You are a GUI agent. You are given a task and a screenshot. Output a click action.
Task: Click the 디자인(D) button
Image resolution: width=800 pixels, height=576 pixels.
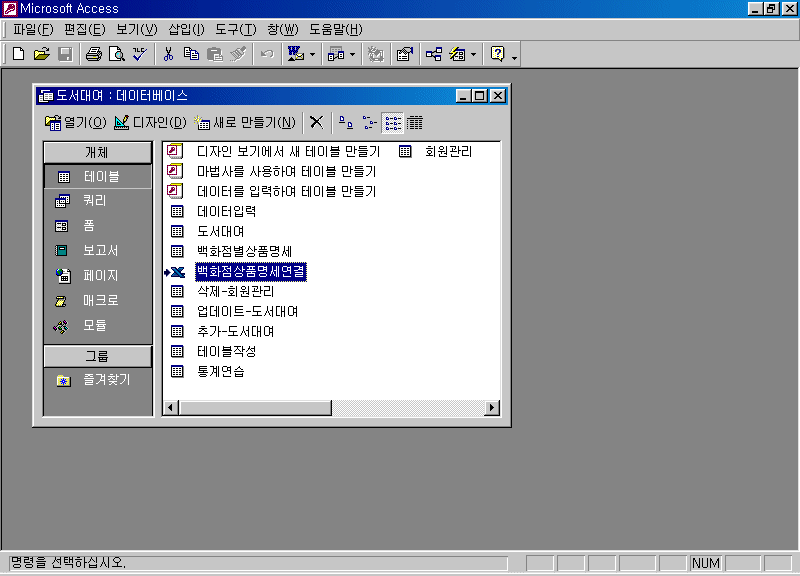point(150,122)
